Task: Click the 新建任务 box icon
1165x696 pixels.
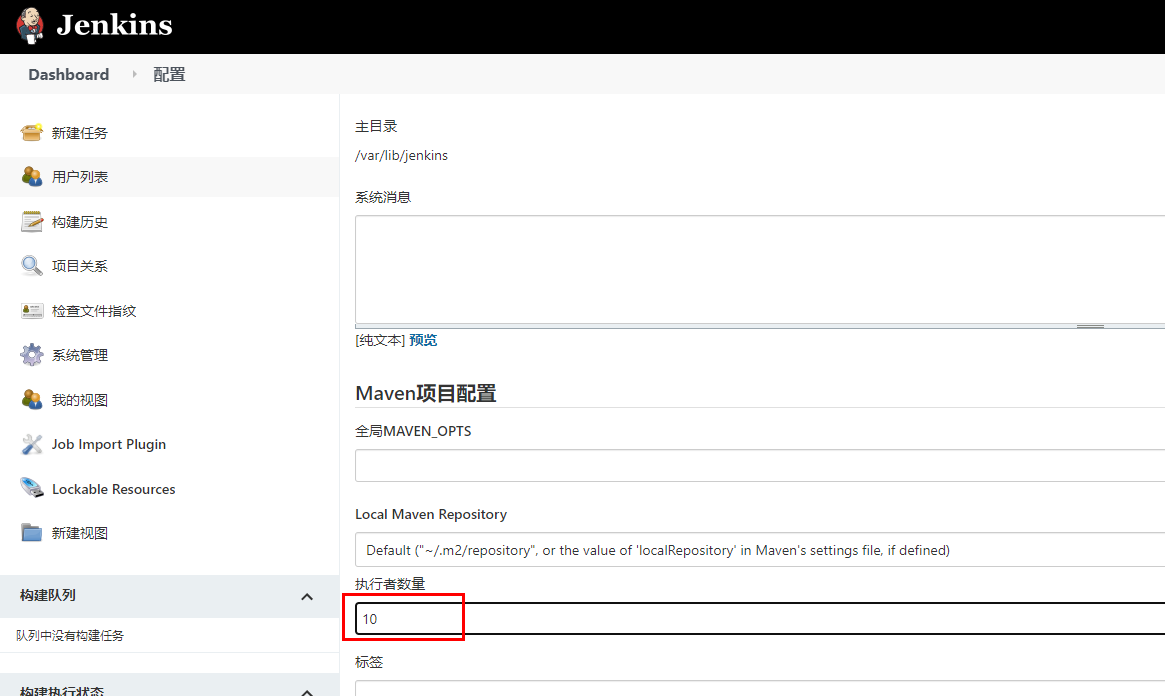Action: 31,132
